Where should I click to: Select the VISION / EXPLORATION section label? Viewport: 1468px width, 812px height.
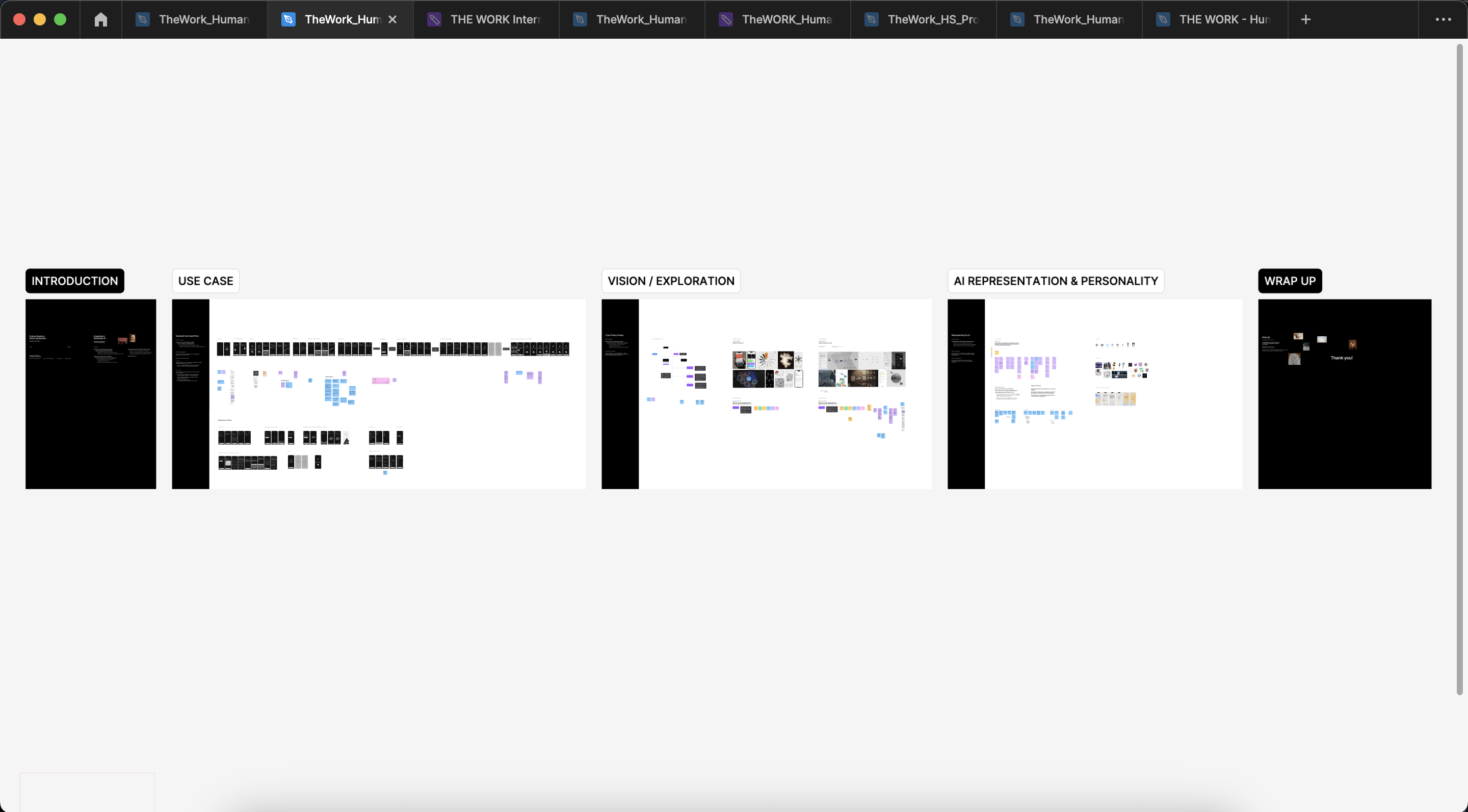point(670,281)
